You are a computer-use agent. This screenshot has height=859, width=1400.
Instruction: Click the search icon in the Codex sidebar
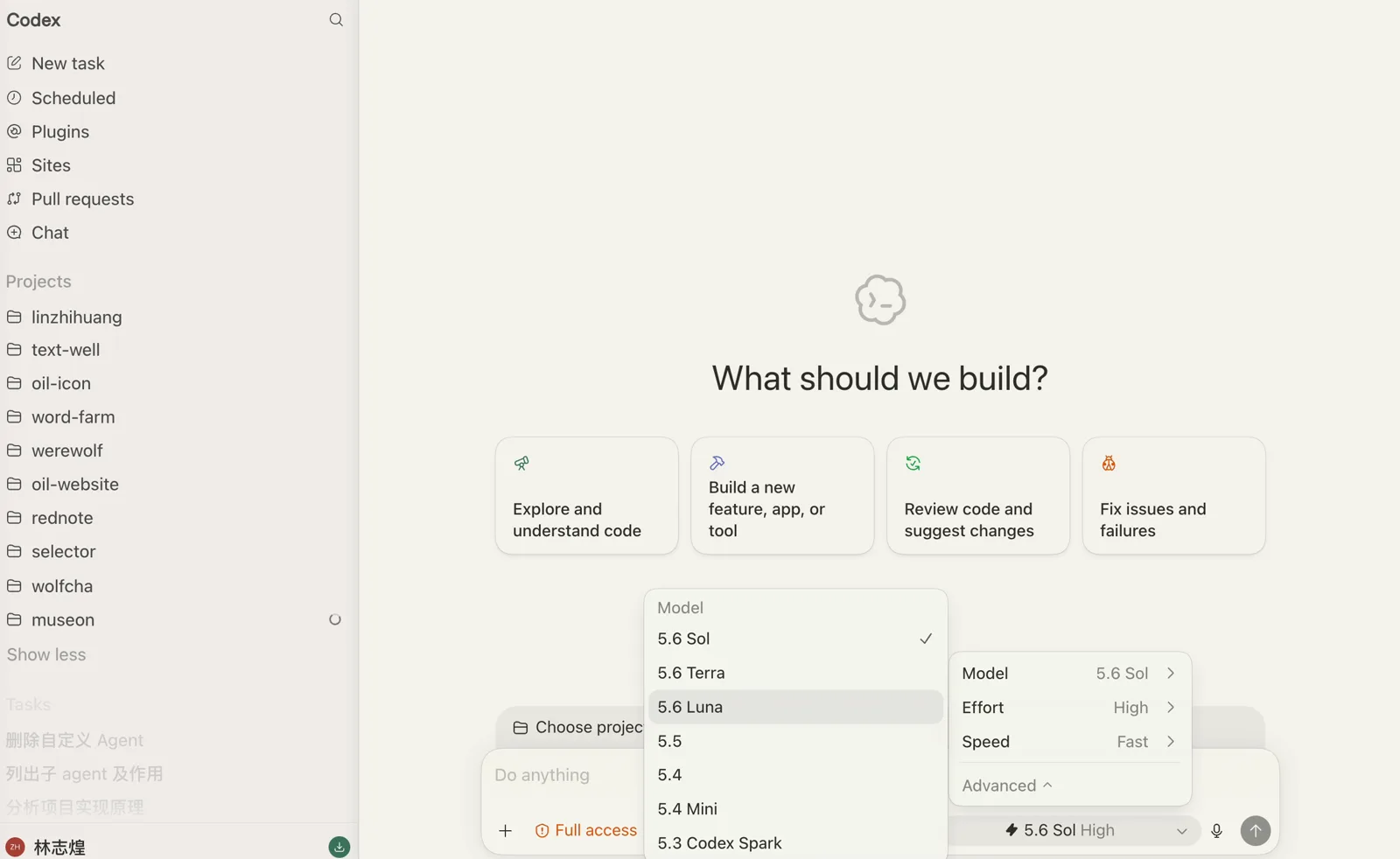[x=336, y=19]
